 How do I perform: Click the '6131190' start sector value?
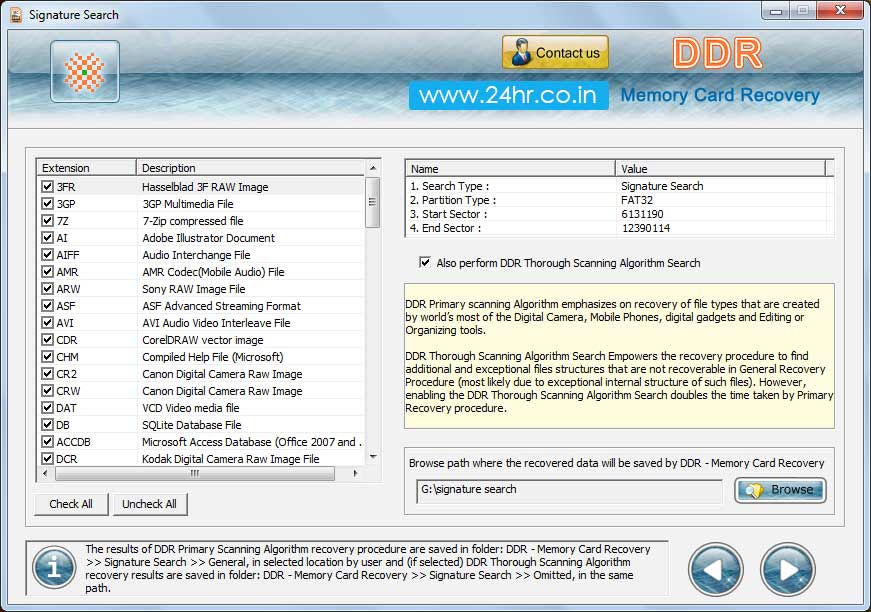pos(642,214)
